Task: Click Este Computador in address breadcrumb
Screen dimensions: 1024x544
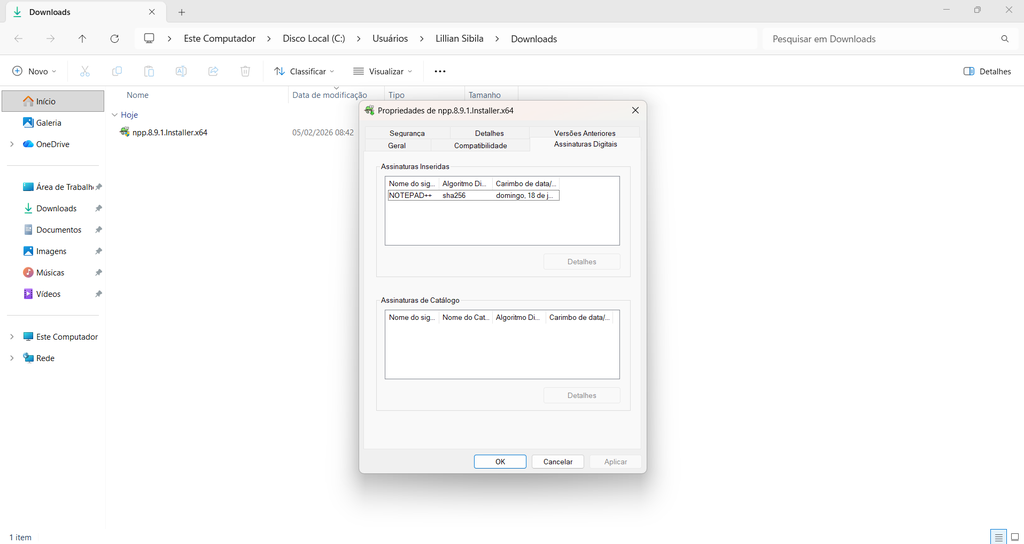Action: 219,39
